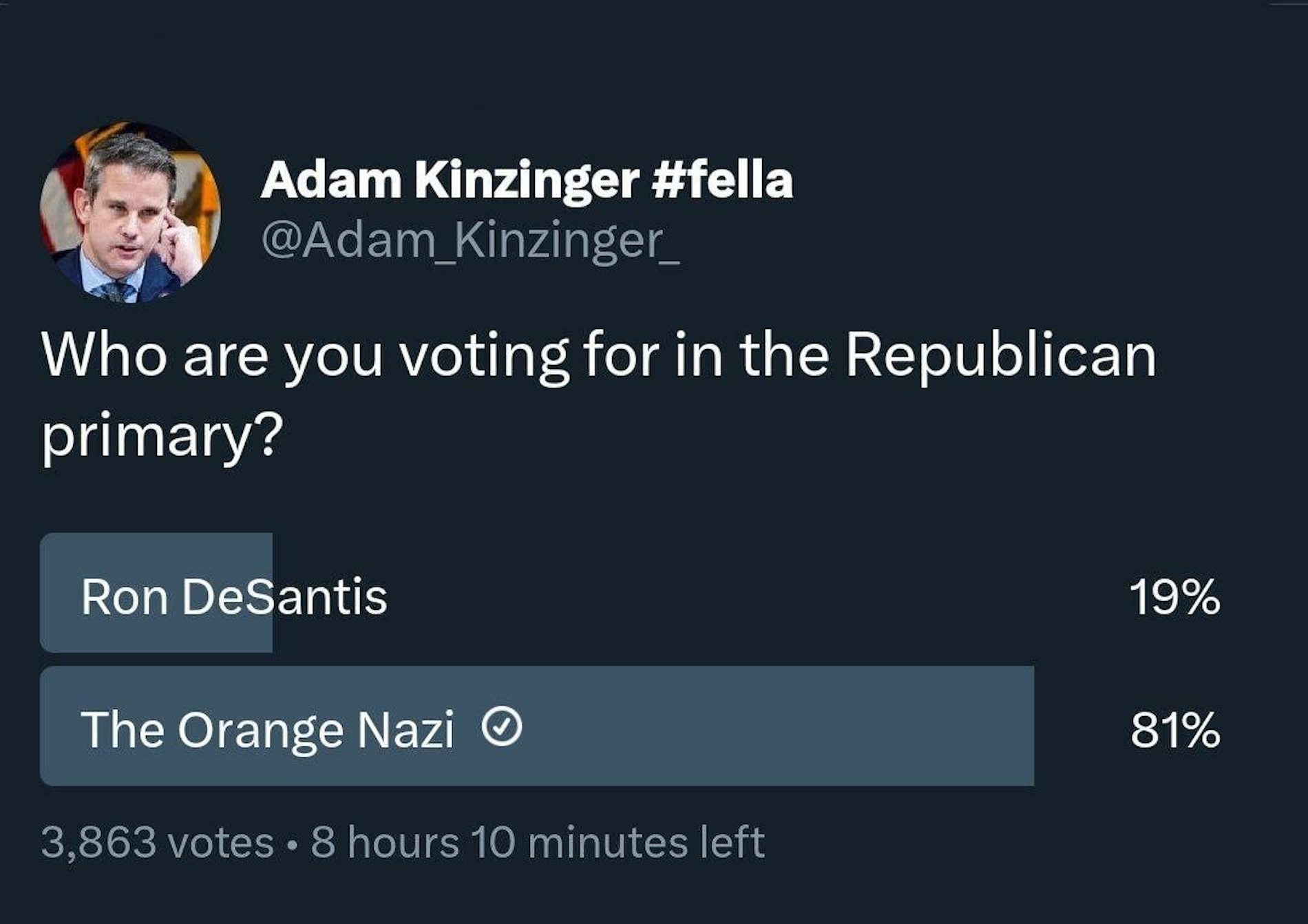Viewport: 1308px width, 924px height.
Task: Click the word "Republican" in the poll question
Action: click(1000, 357)
